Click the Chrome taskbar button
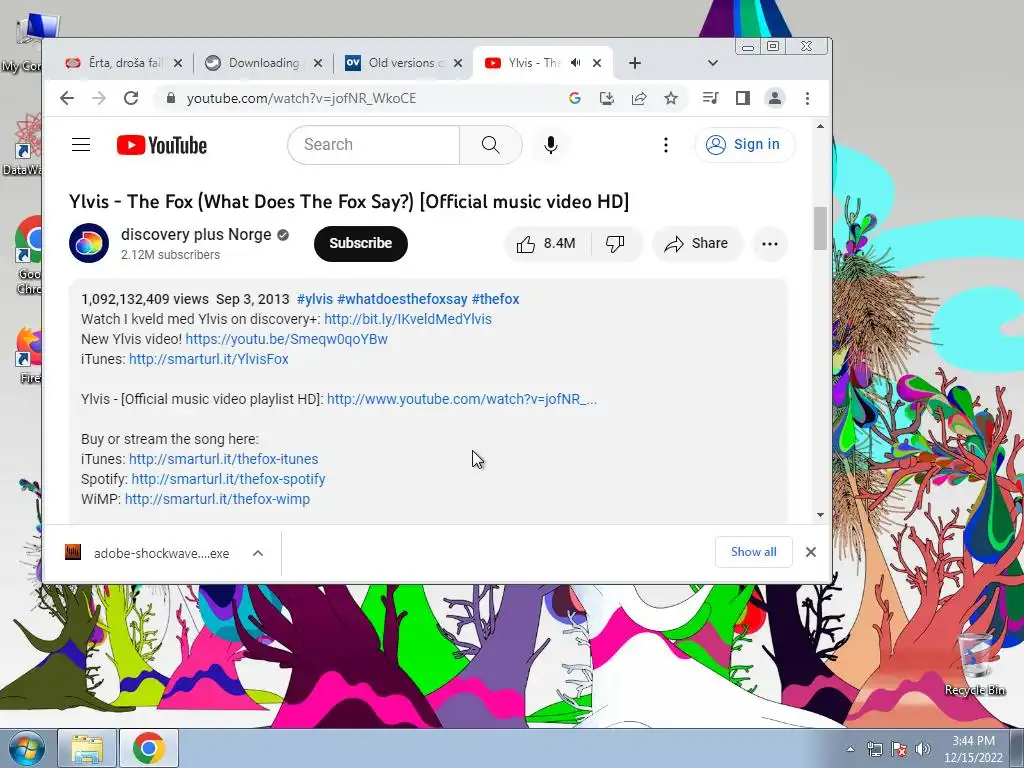This screenshot has width=1024, height=768. (148, 748)
